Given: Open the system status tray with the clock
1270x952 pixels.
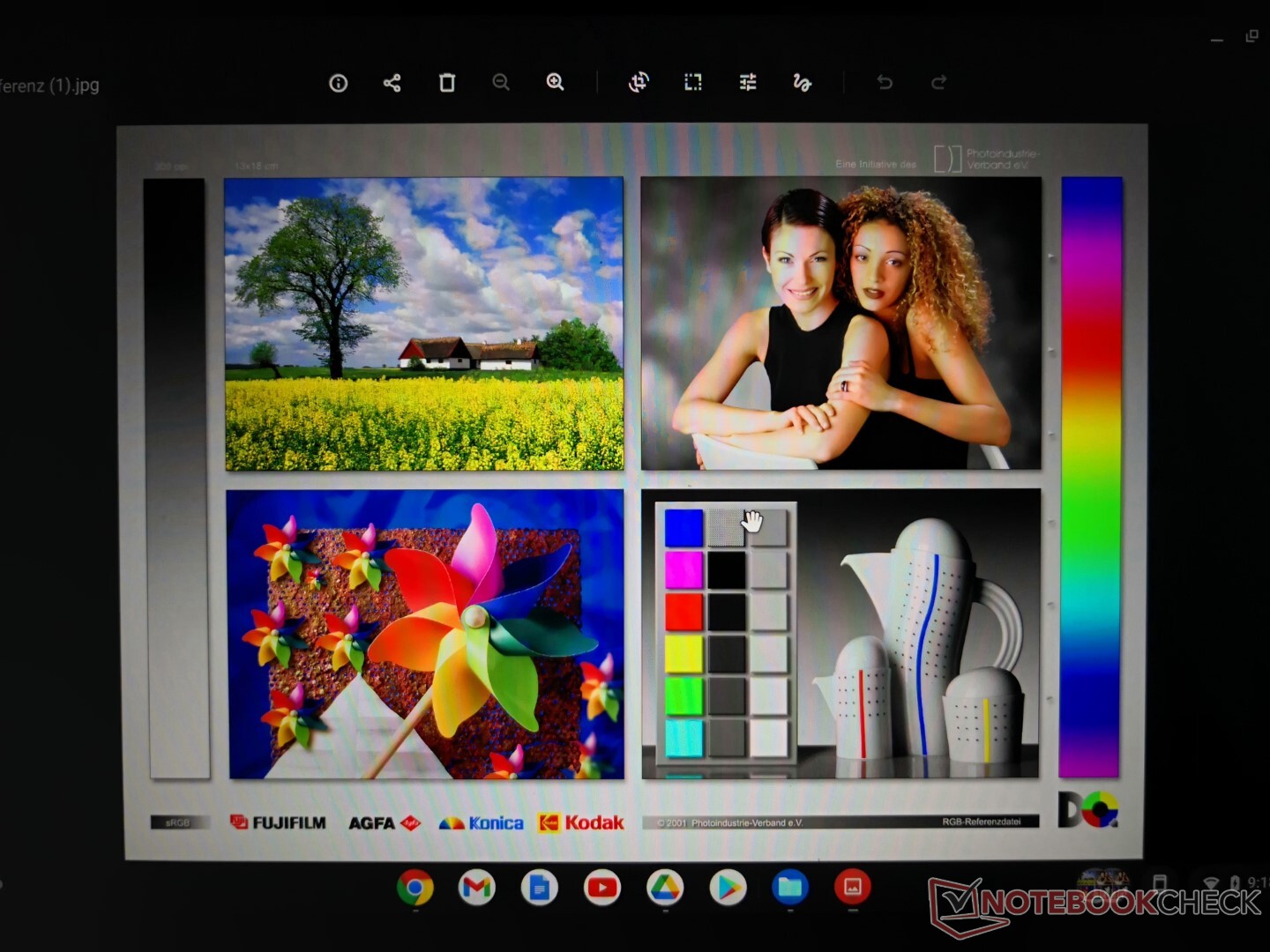Looking at the screenshot, I should point(1235,881).
